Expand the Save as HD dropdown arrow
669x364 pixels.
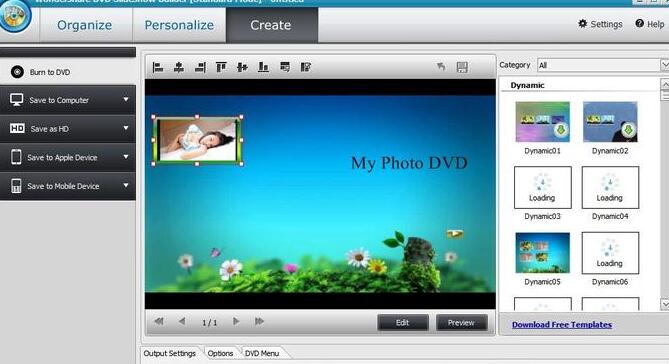pos(126,128)
